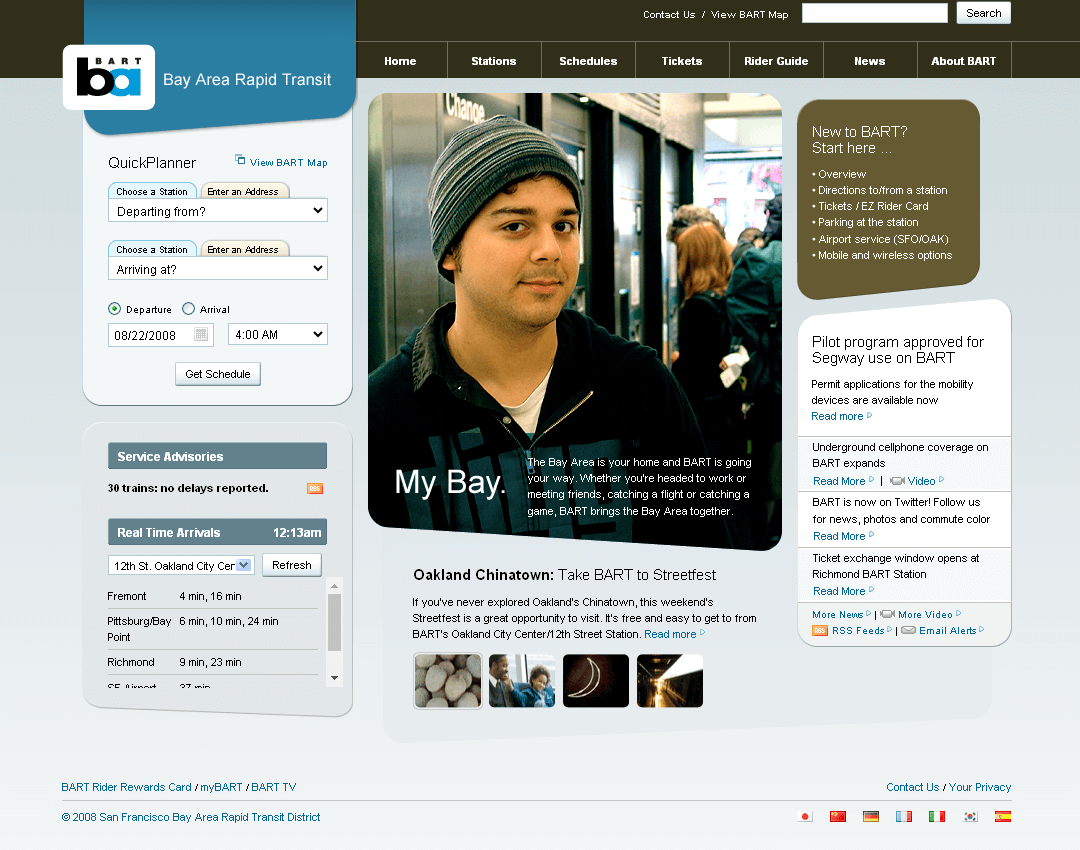1080x850 pixels.
Task: Click the camera icon beside More Video
Action: (887, 614)
